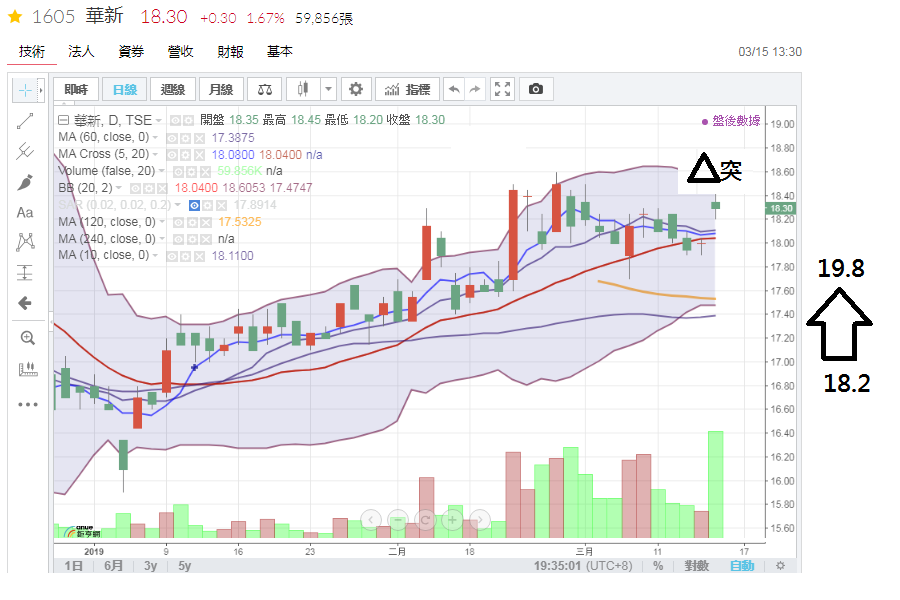Open chart settings gear in top toolbar
Image resolution: width=900 pixels, height=600 pixels.
[x=356, y=89]
